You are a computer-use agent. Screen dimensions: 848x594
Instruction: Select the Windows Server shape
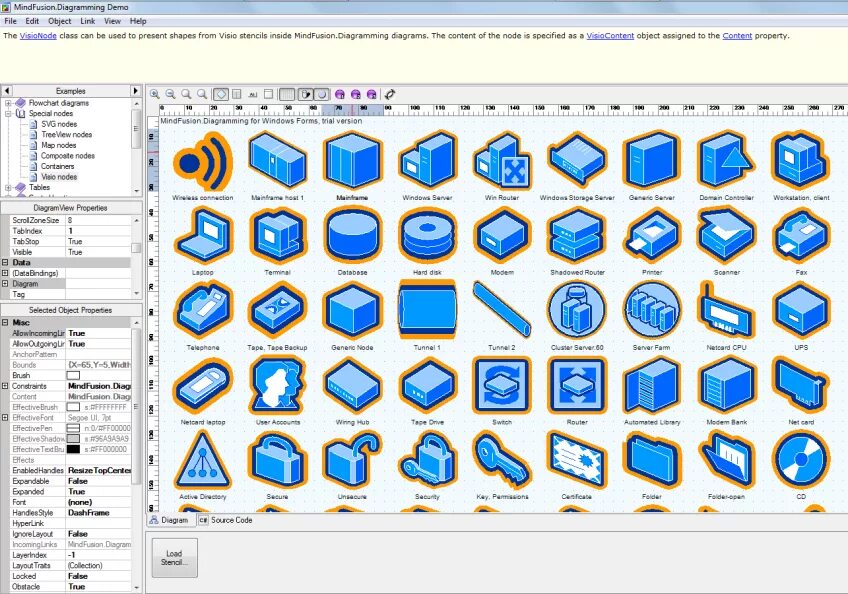pyautogui.click(x=427, y=161)
